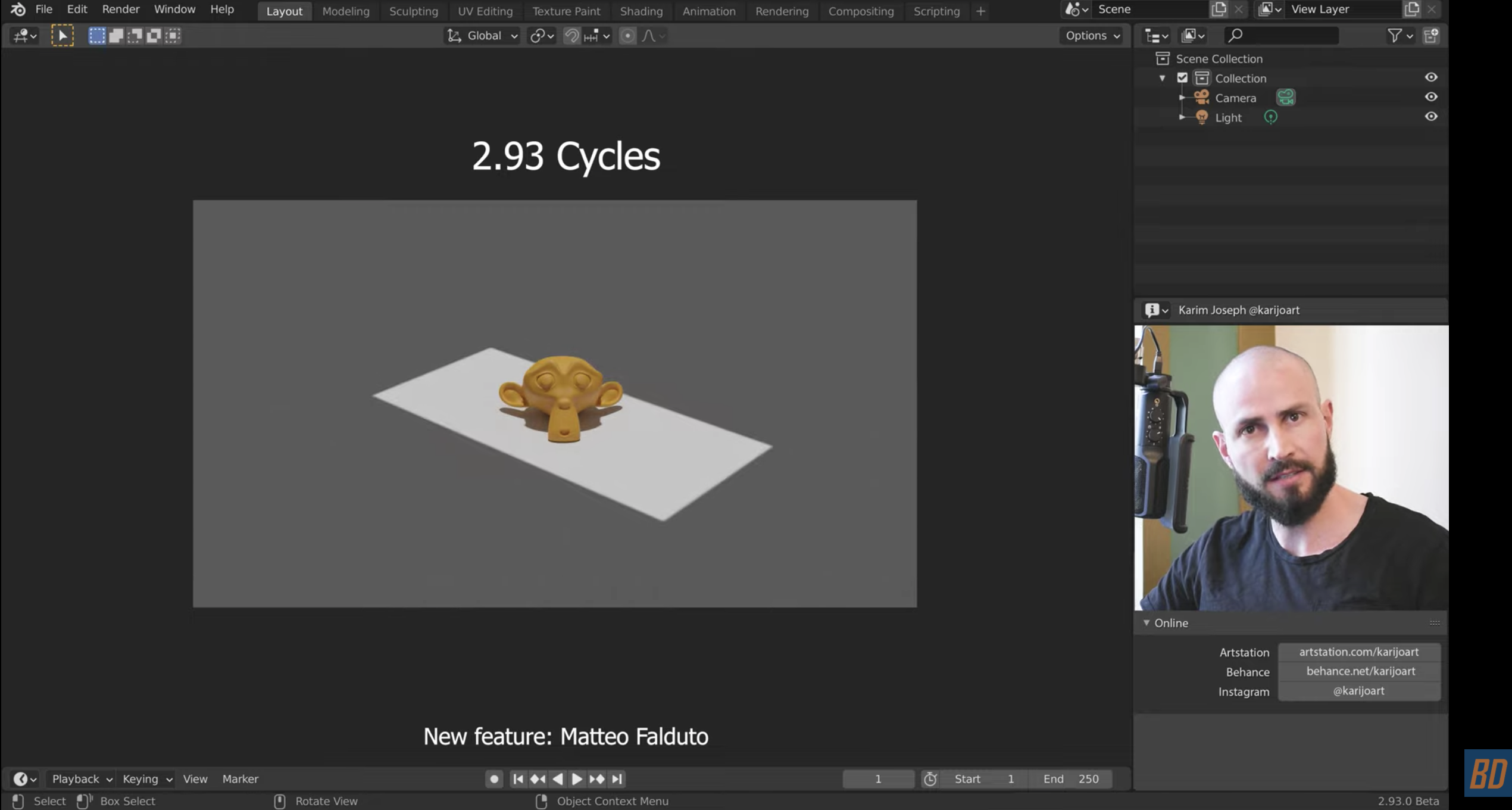Click the Light data icon

point(1270,117)
